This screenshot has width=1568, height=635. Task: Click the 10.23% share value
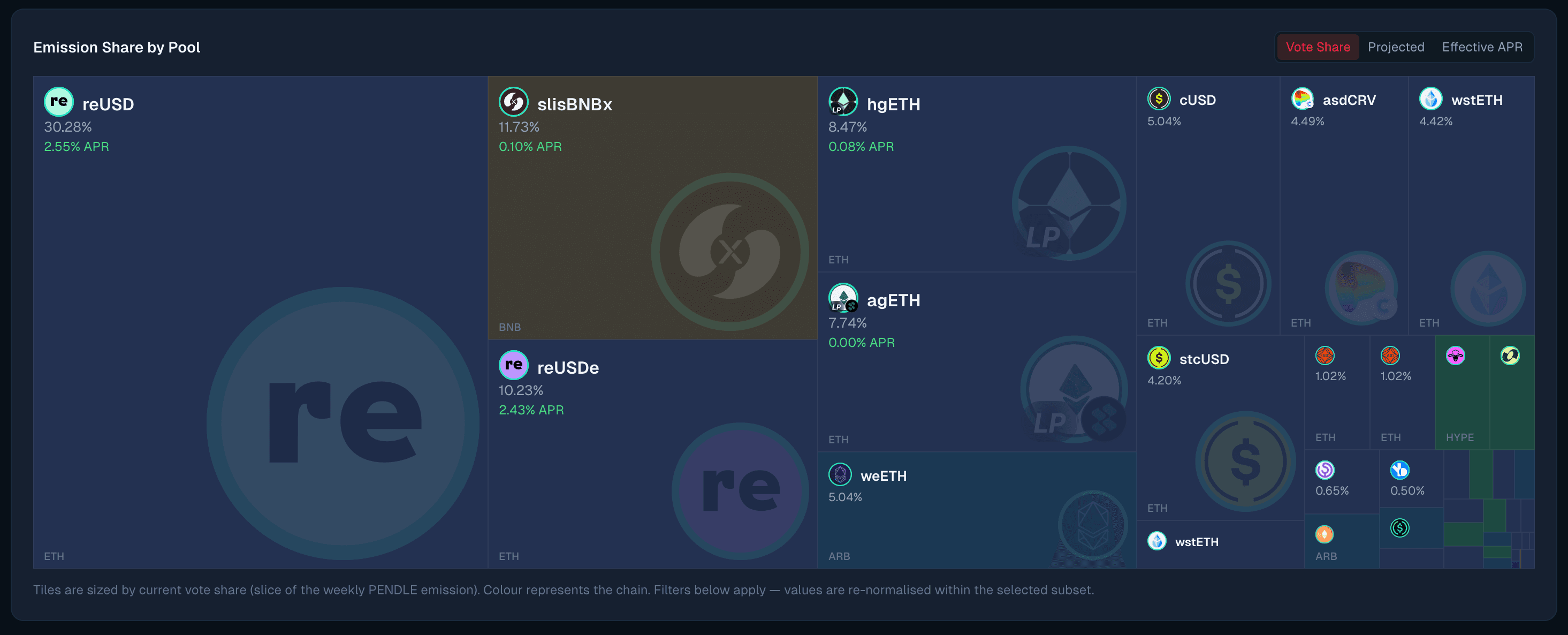521,390
